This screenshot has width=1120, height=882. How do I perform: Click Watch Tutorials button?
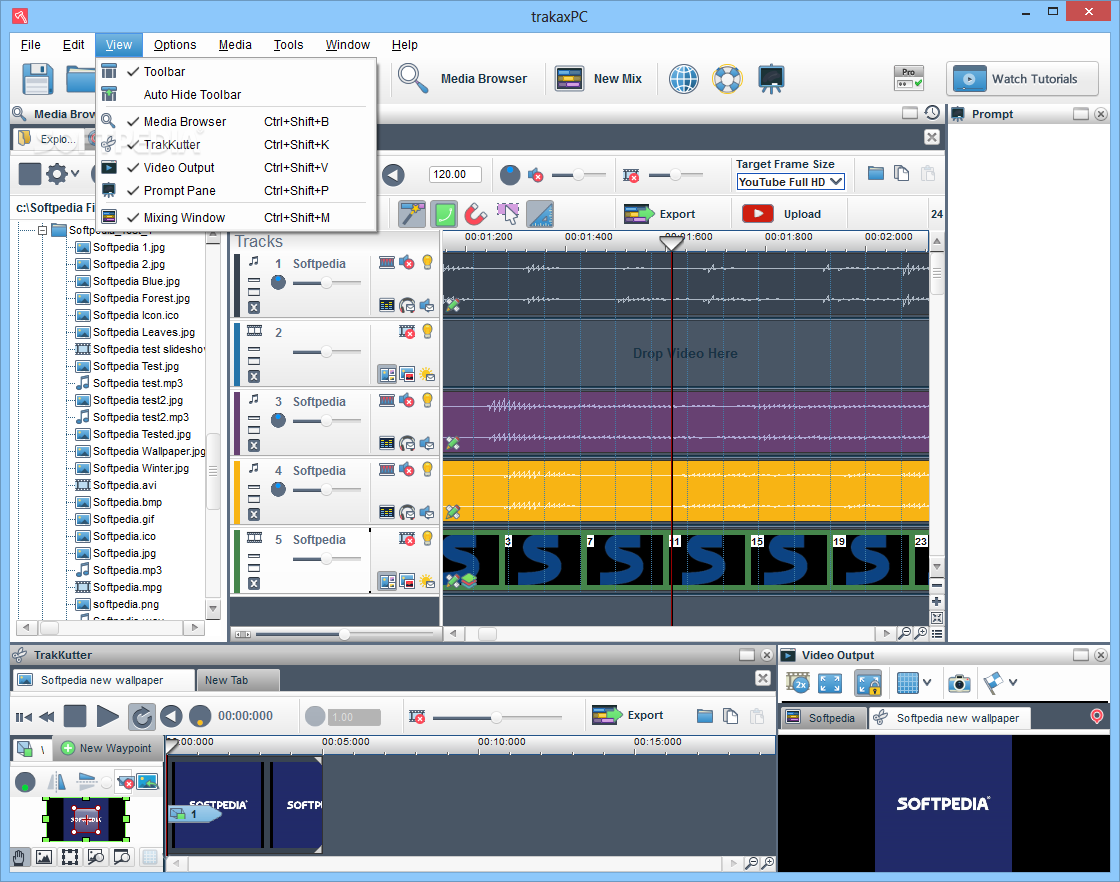click(x=1022, y=79)
